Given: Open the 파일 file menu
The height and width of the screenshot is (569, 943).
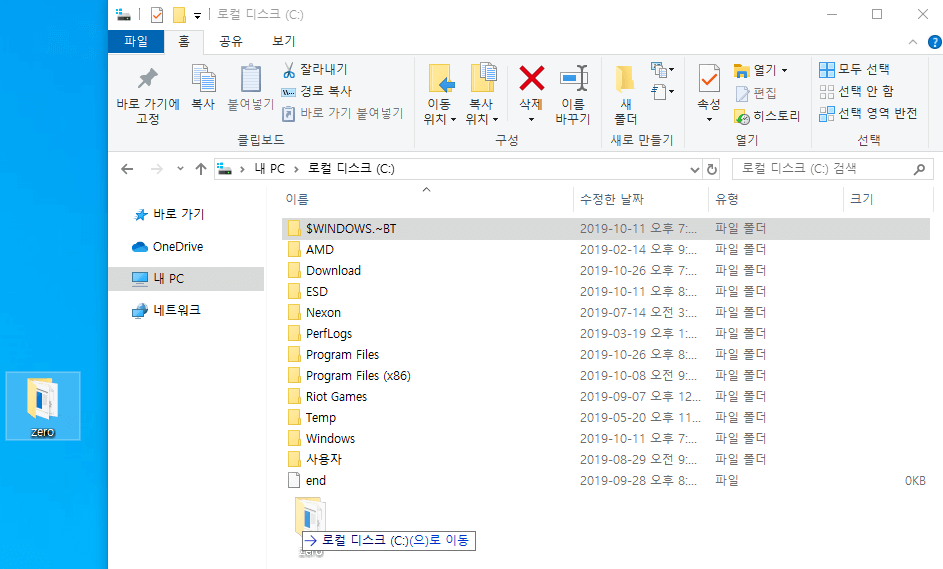Looking at the screenshot, I should 136,42.
